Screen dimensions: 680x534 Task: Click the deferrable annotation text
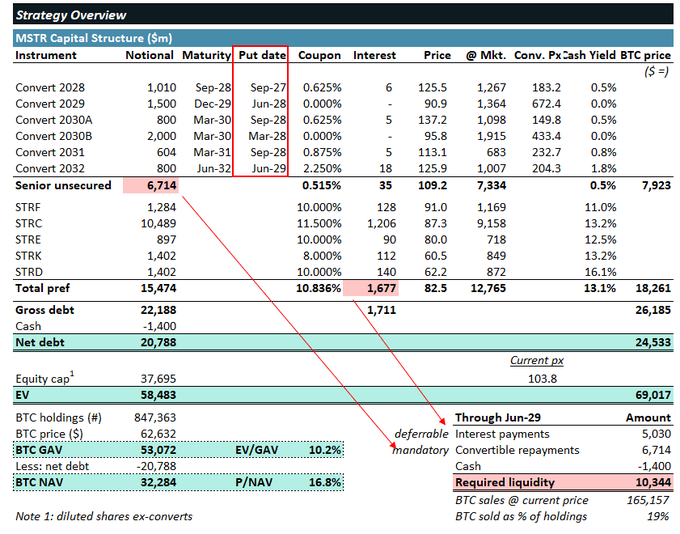pyautogui.click(x=421, y=434)
